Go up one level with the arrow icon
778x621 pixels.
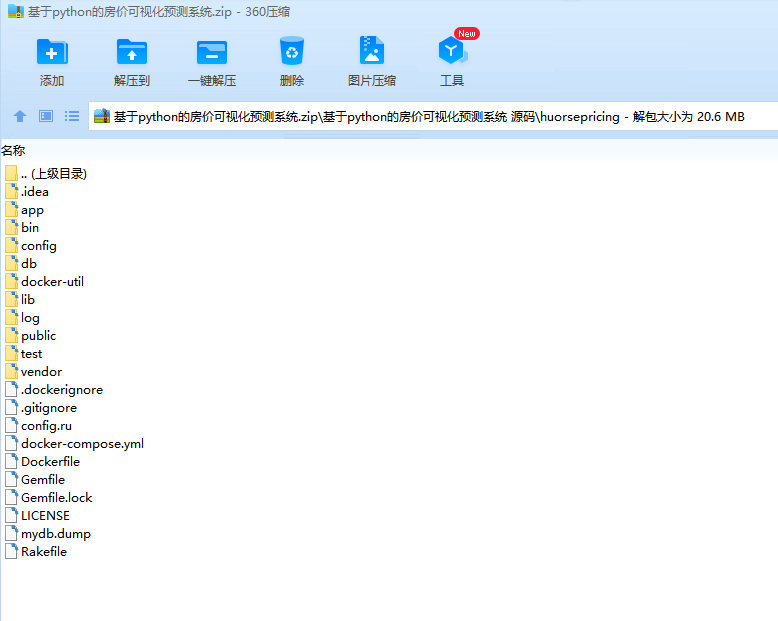pyautogui.click(x=20, y=117)
